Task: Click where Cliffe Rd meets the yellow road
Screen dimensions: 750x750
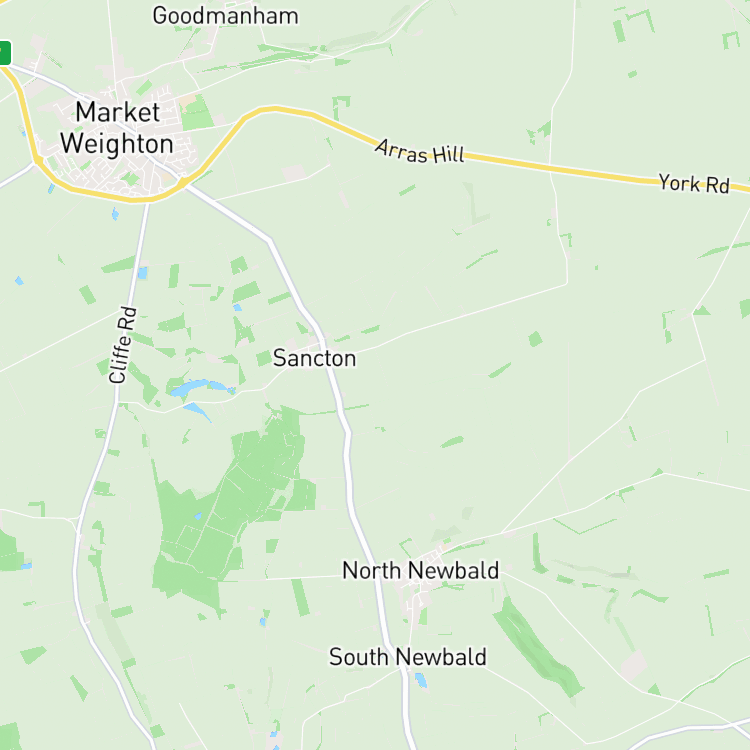Action: pyautogui.click(x=148, y=201)
